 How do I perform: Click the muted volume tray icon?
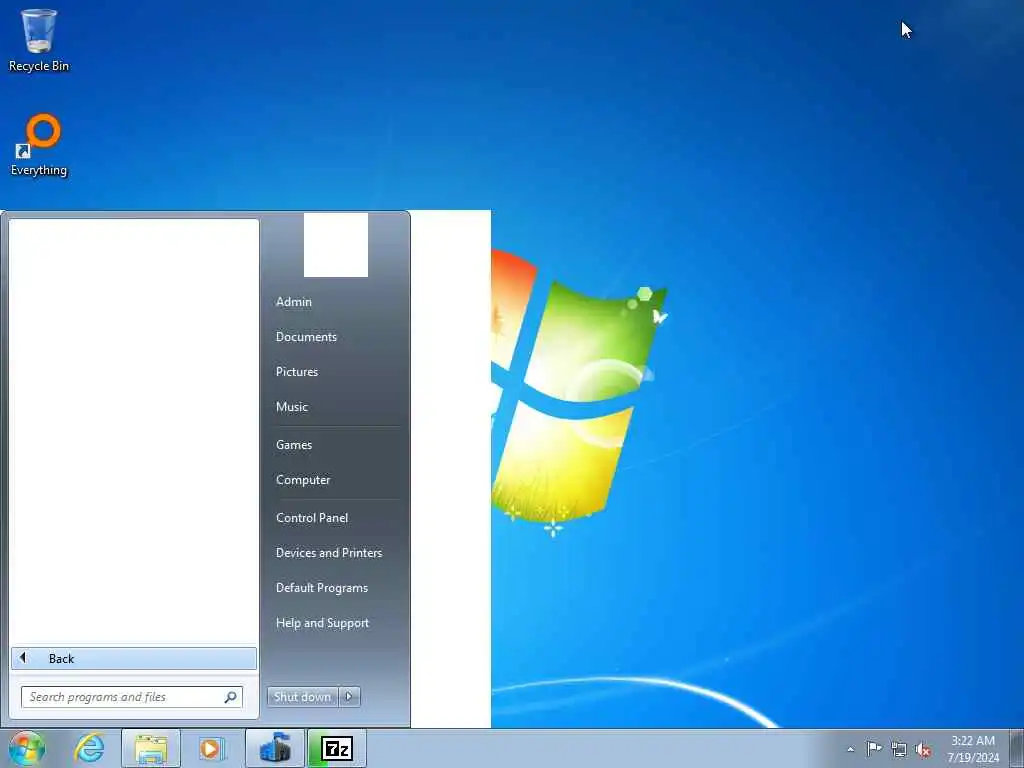click(923, 750)
